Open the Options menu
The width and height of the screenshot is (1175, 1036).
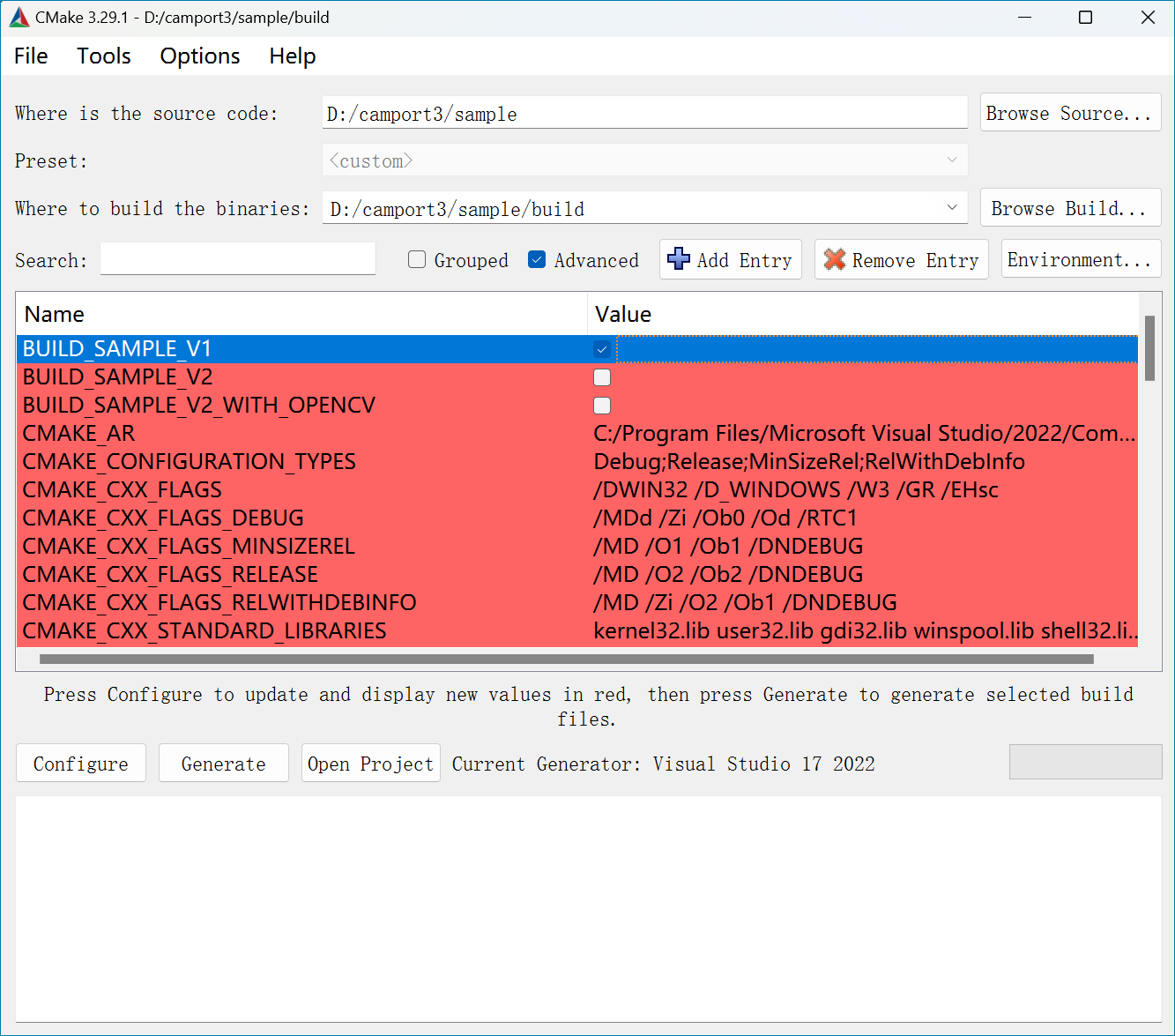[x=200, y=56]
